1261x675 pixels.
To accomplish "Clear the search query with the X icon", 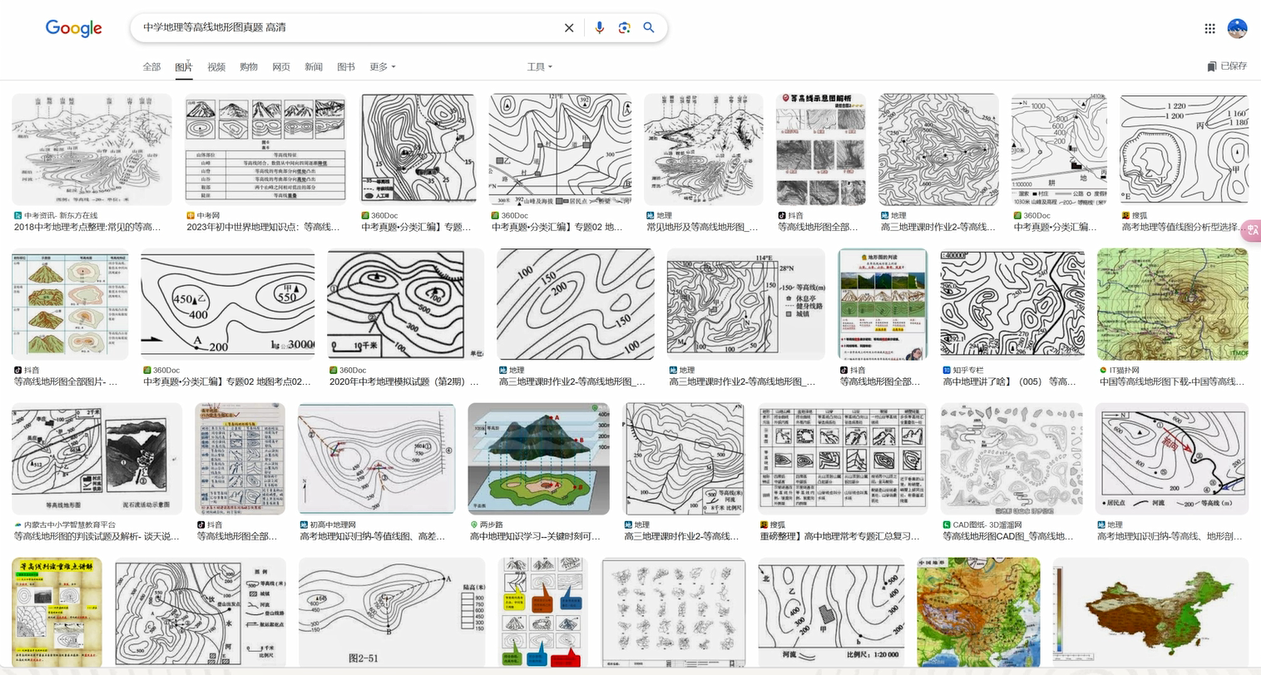I will 568,27.
